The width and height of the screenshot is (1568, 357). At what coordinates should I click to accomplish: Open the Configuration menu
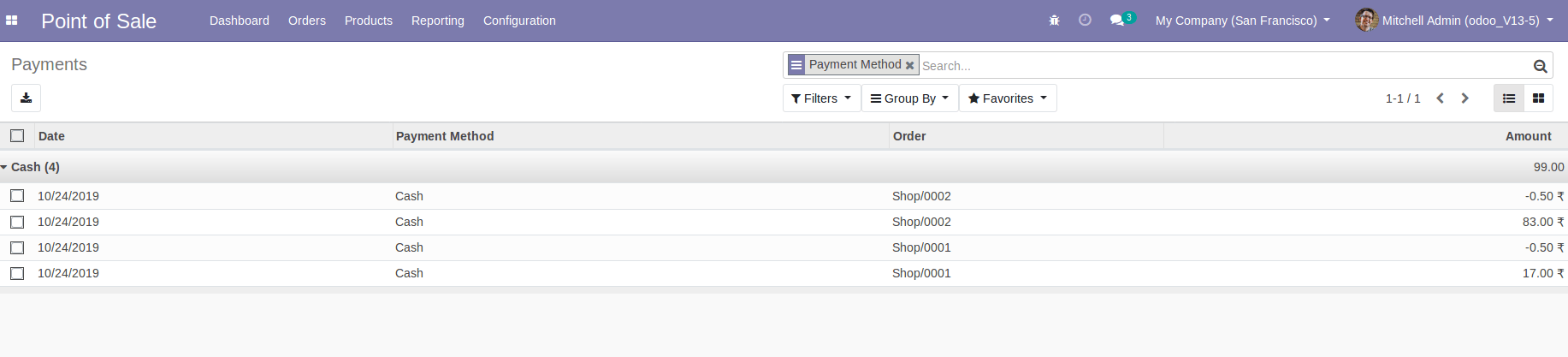[519, 21]
